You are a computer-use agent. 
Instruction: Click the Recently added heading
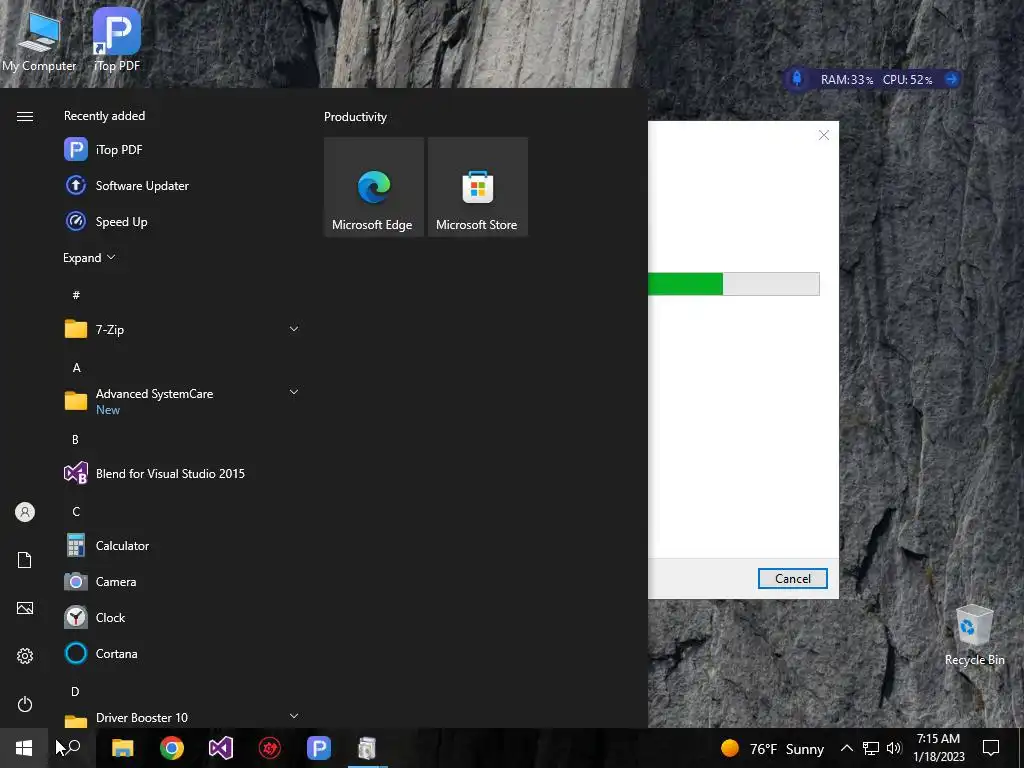click(x=104, y=116)
